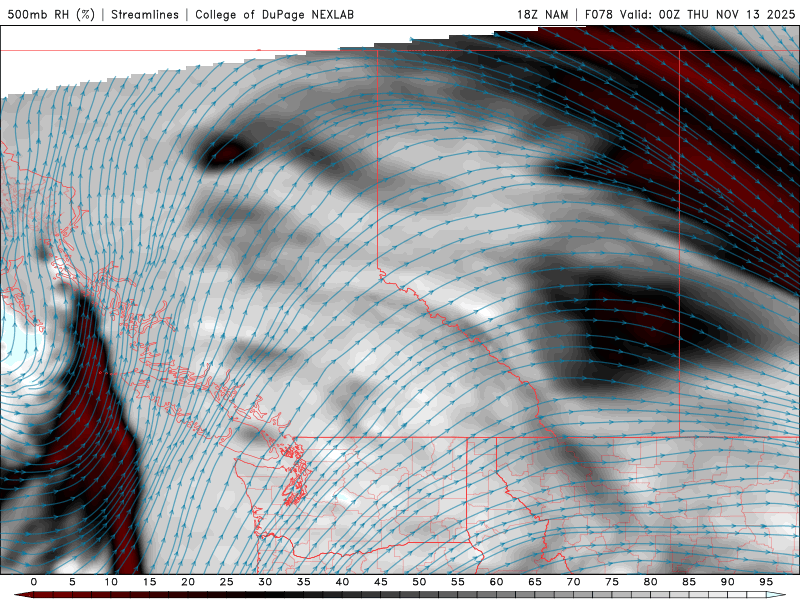Click the colorbar label '45'
This screenshot has height=600, width=800.
[381, 582]
